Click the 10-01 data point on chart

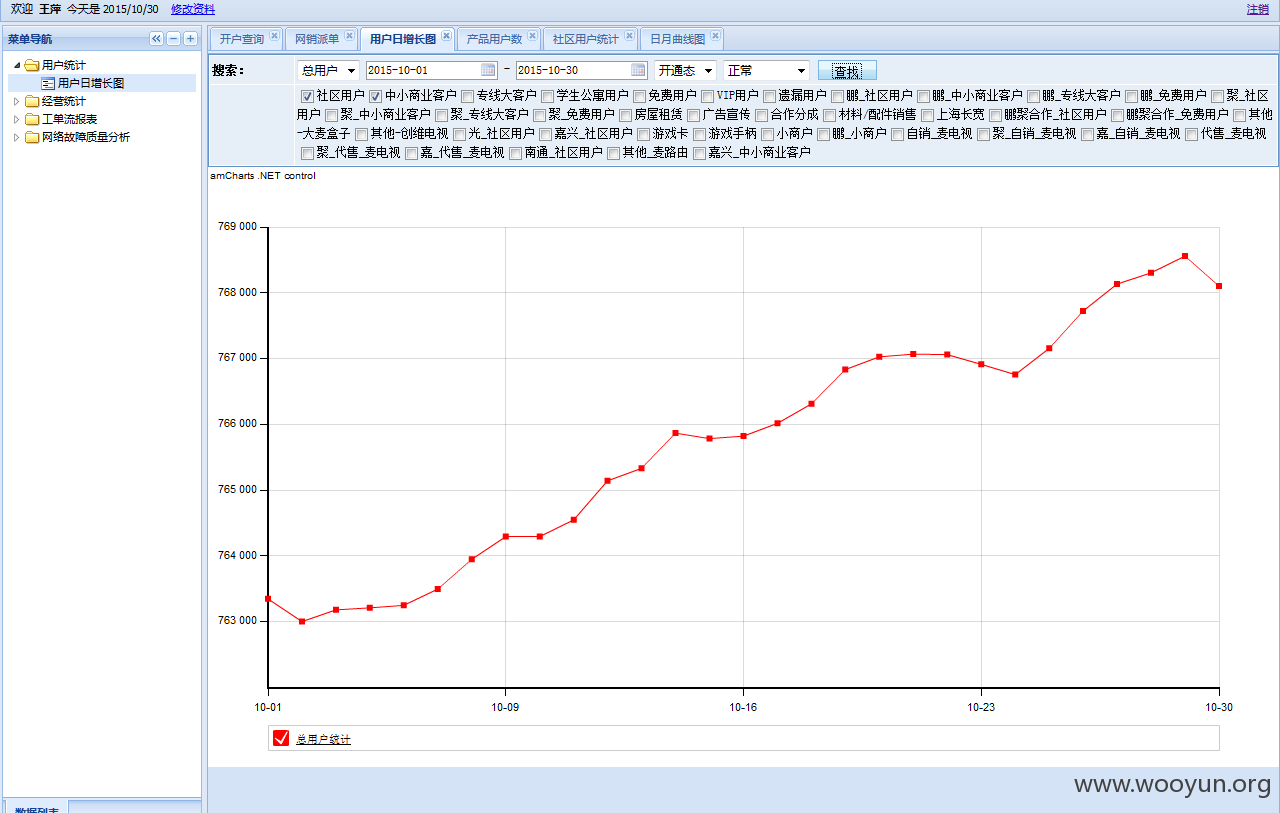click(x=268, y=598)
